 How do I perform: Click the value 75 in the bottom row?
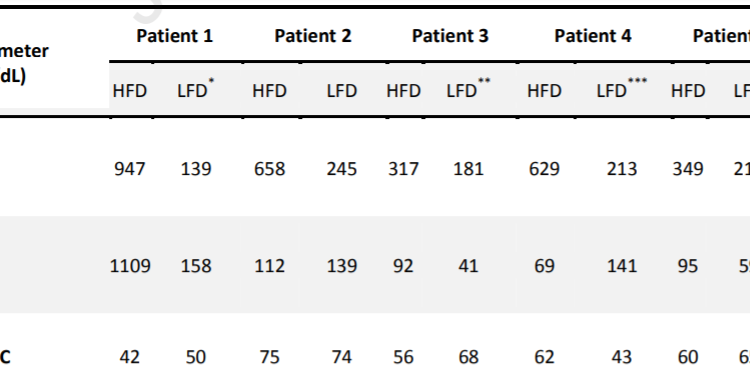269,357
